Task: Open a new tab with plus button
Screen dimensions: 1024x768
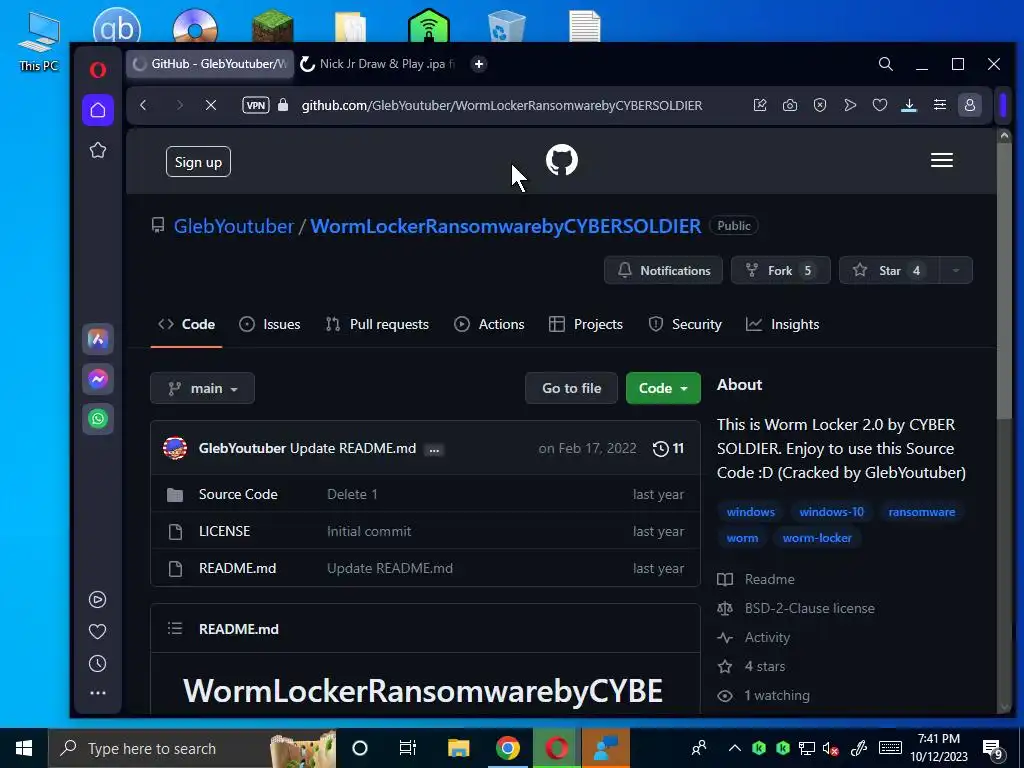Action: [479, 64]
